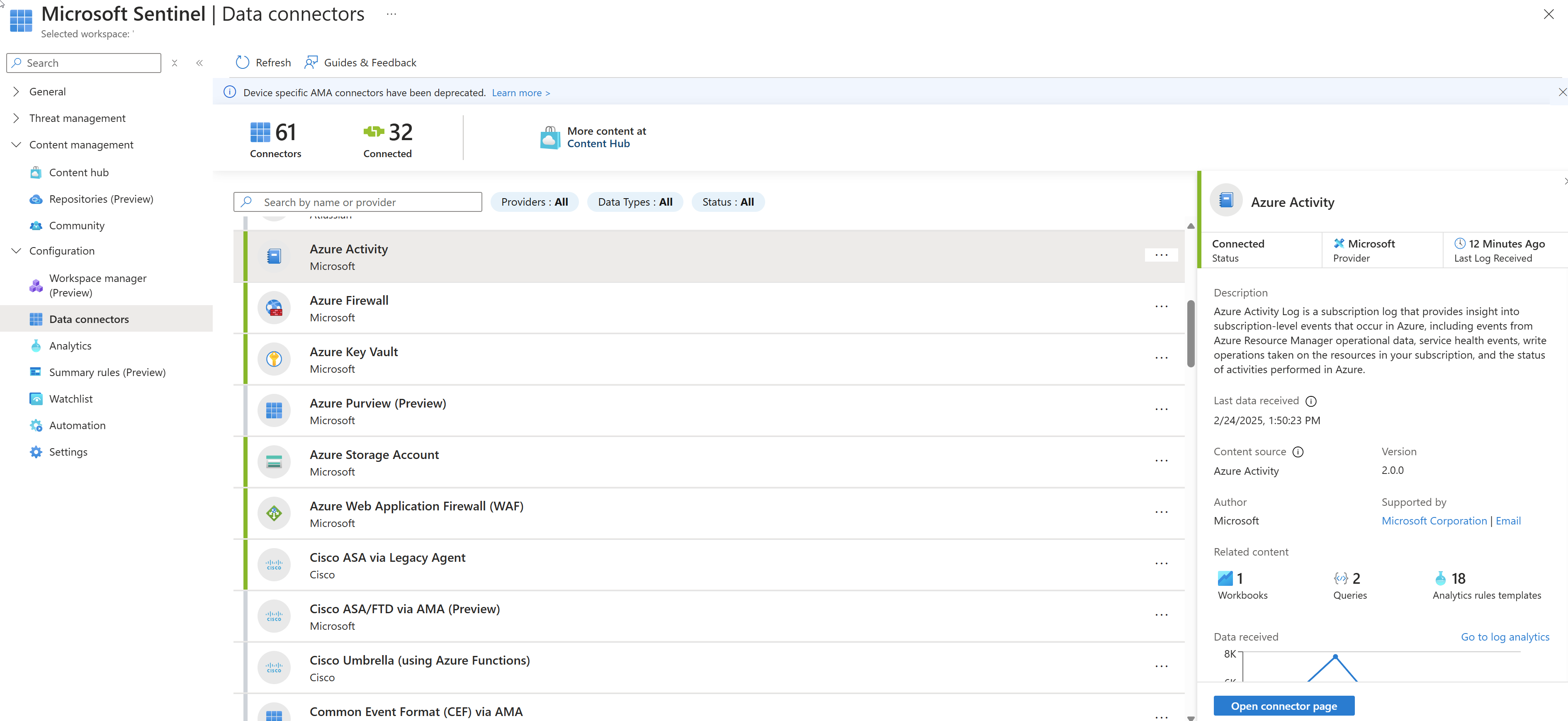Viewport: 1568px width, 721px height.
Task: Collapse the sidebar with double chevron
Action: click(199, 63)
